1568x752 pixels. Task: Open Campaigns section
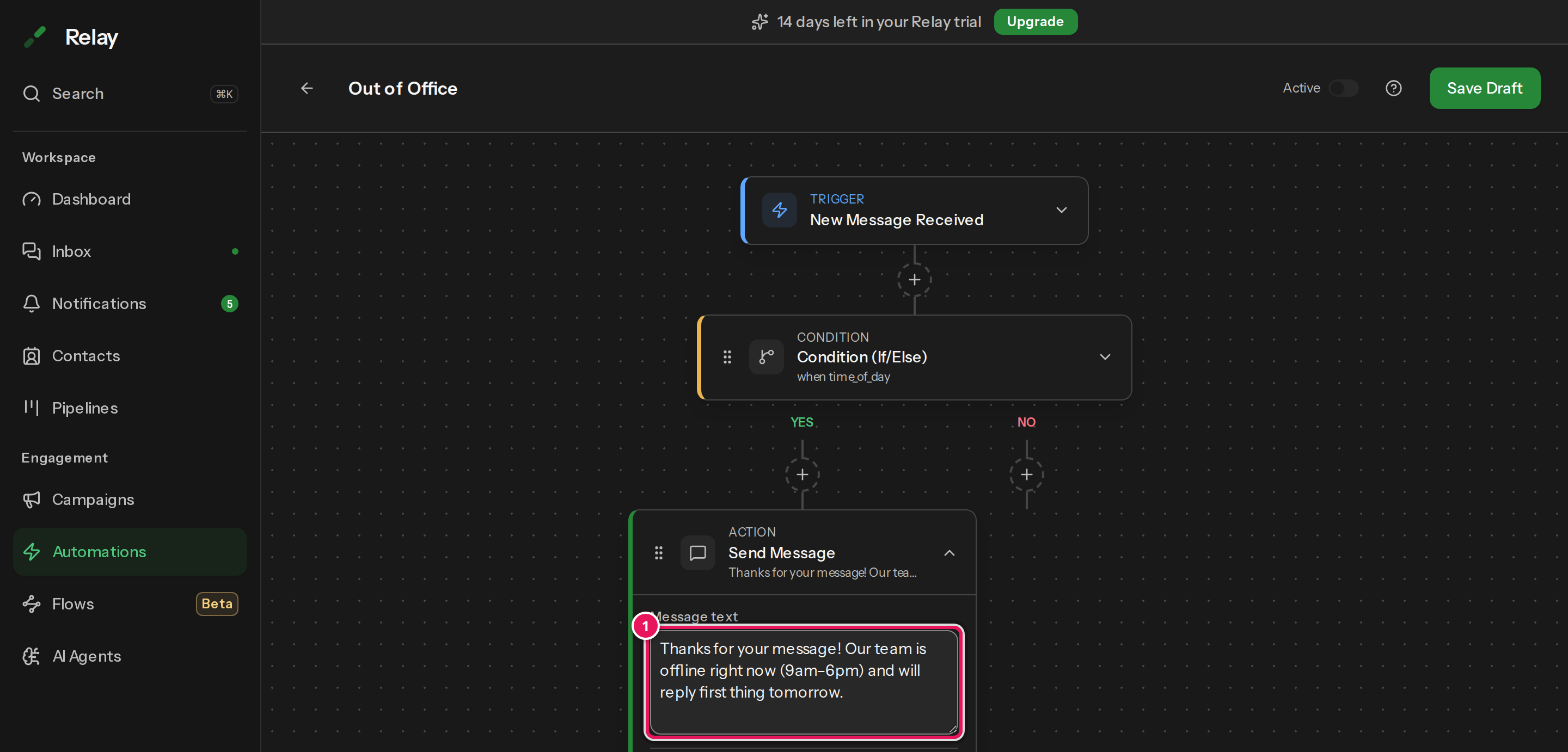coord(130,500)
